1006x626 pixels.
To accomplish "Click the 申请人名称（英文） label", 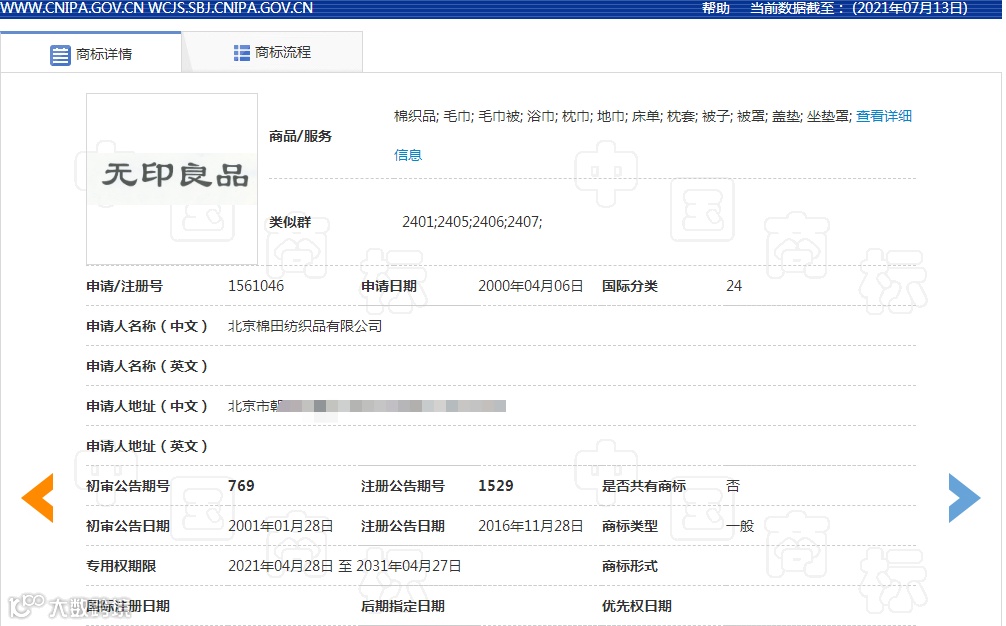I will point(147,366).
